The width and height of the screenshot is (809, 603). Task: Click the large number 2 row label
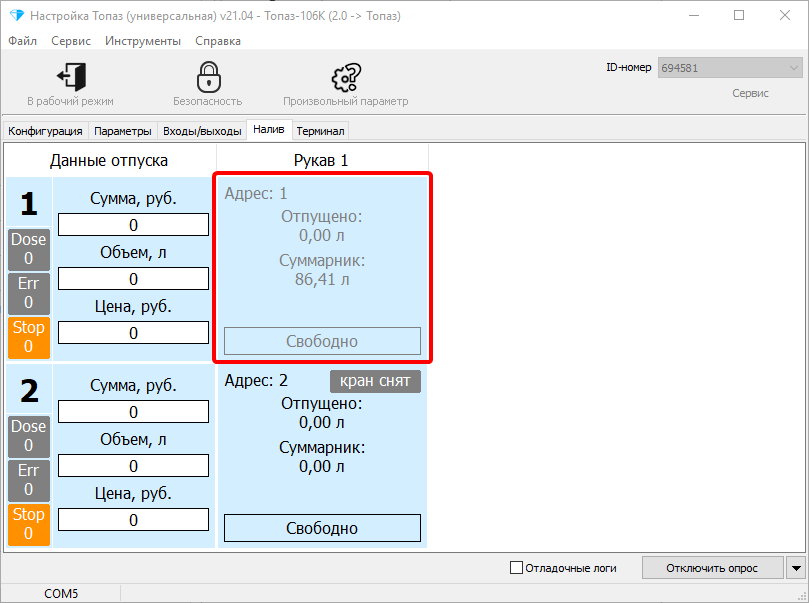[29, 390]
